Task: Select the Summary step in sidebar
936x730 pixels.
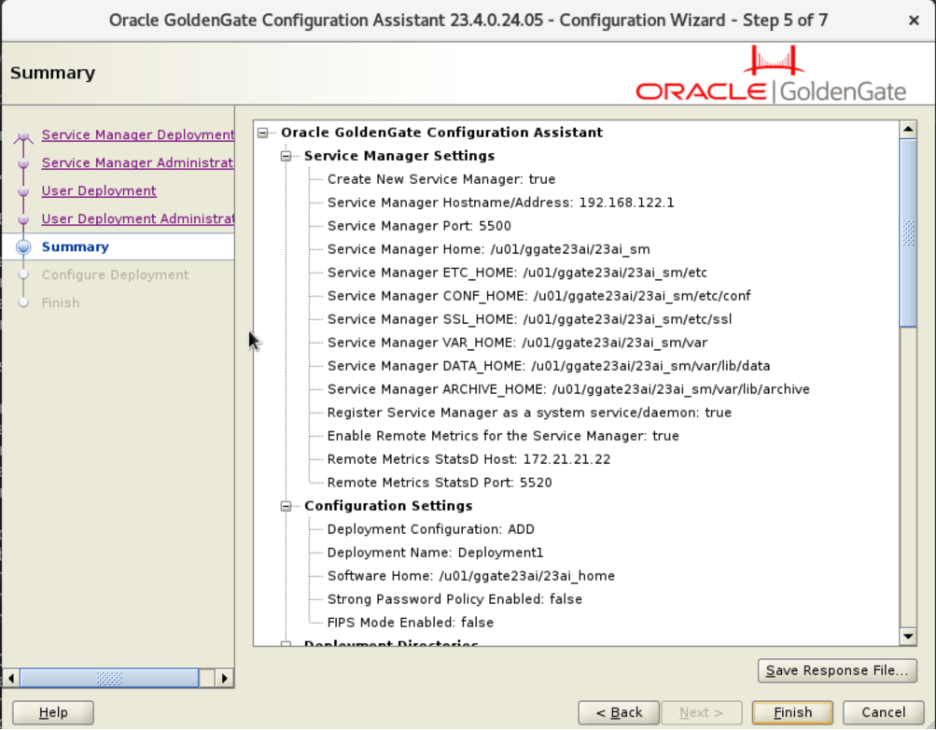Action: 75,247
